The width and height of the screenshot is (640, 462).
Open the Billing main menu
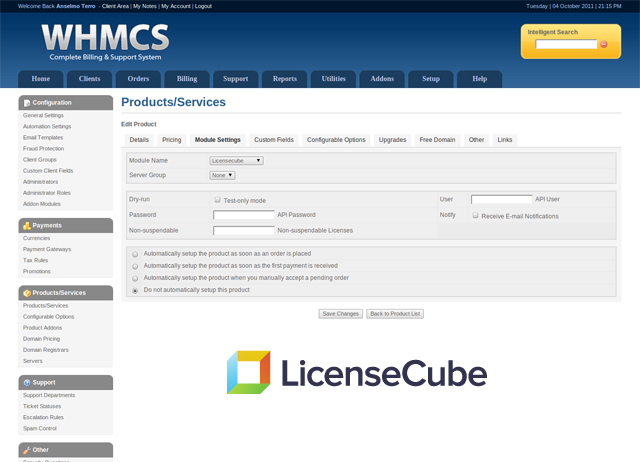click(x=187, y=79)
